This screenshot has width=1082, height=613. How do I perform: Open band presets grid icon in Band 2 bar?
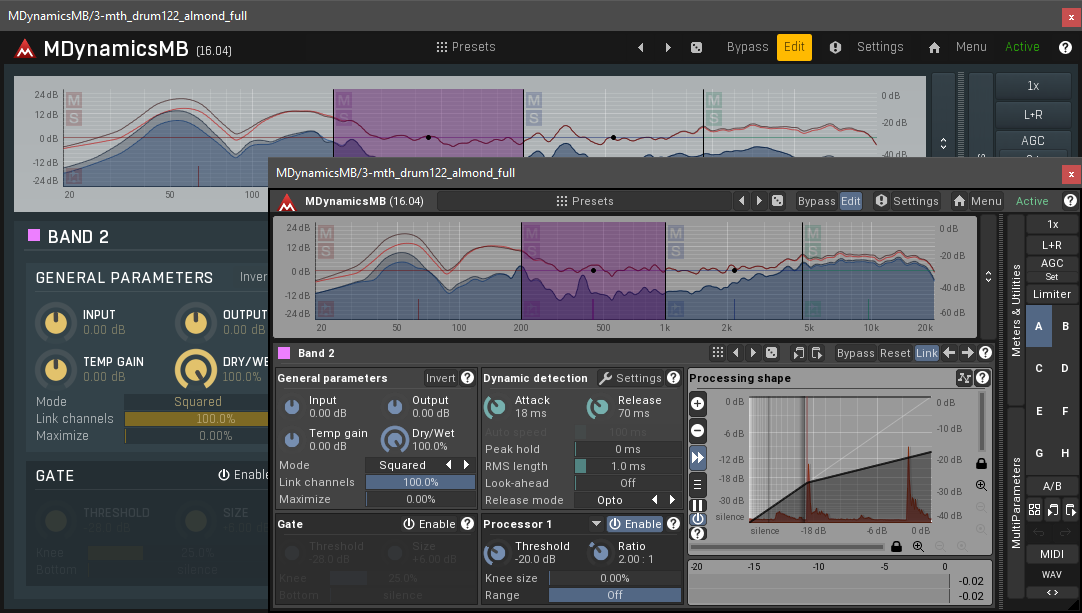click(718, 353)
